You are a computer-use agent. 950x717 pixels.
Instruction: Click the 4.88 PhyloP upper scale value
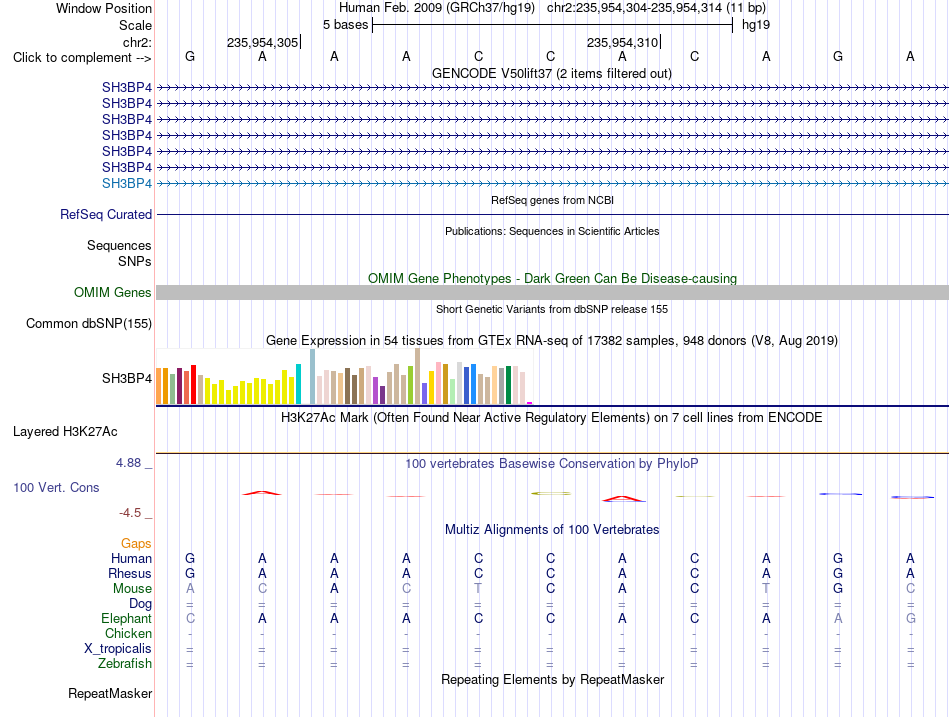click(128, 463)
